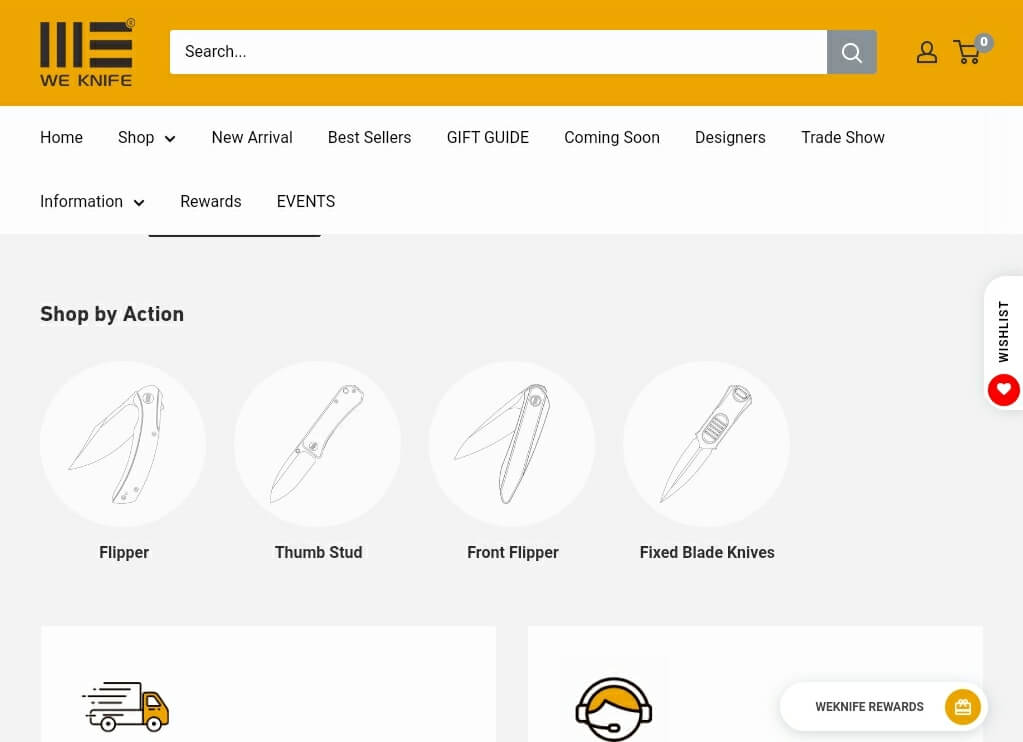The height and width of the screenshot is (742, 1023).
Task: Open the user account icon
Action: (926, 52)
